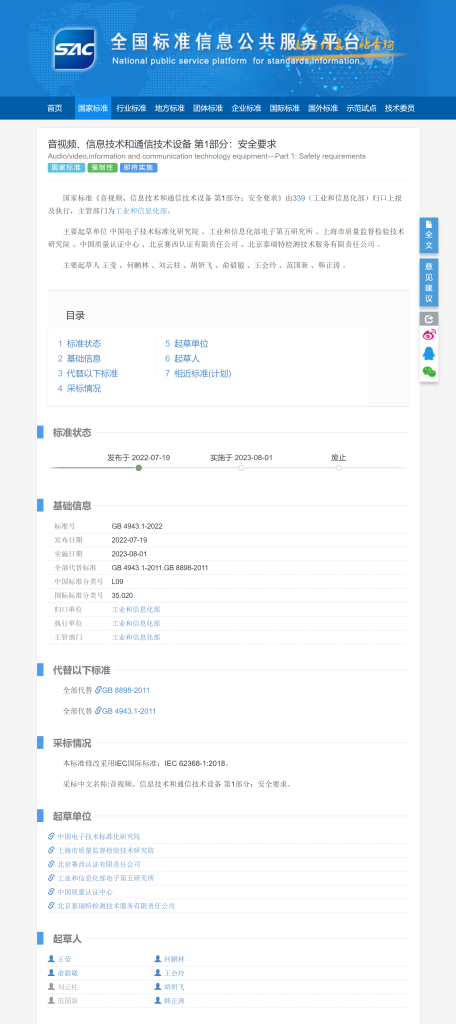Open the 地方标准 navigation tab
The width and height of the screenshot is (456, 1024).
point(169,108)
